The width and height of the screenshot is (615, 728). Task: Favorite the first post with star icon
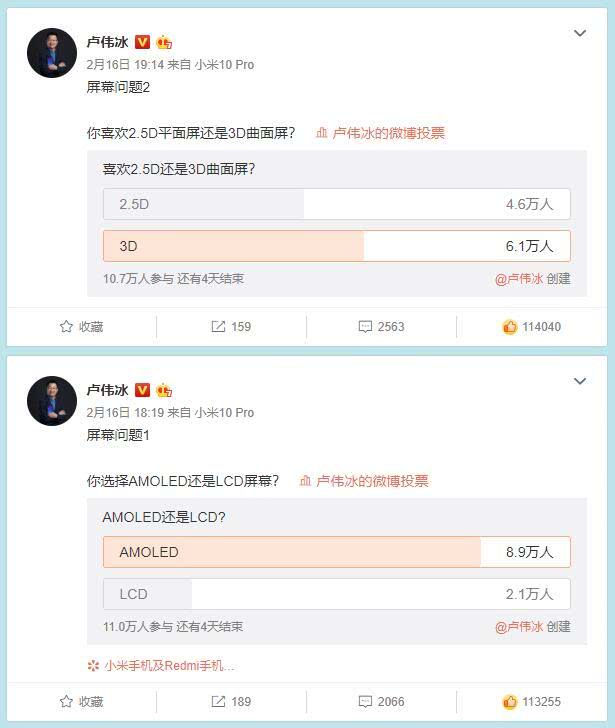[x=81, y=326]
